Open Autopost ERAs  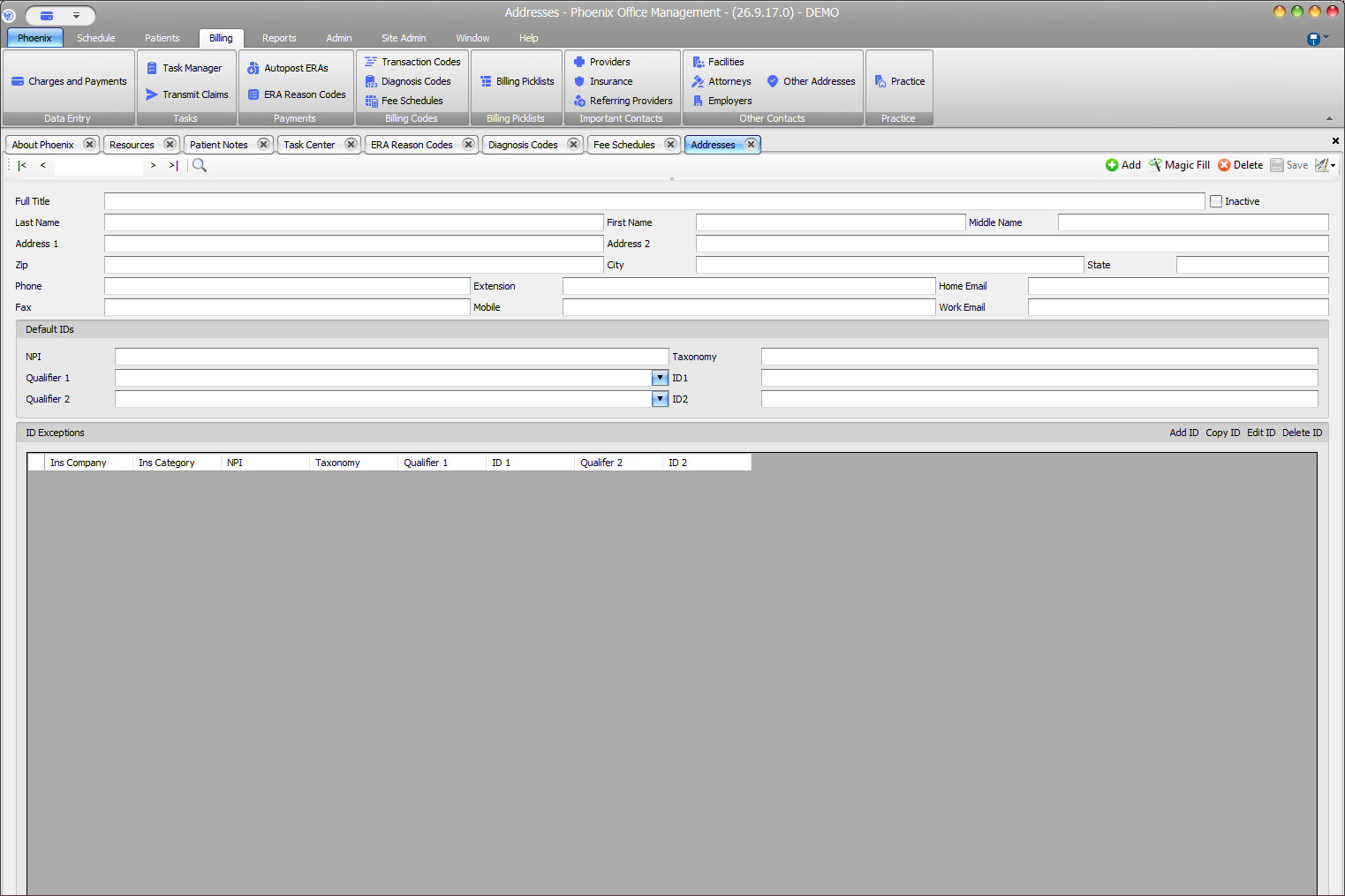(288, 68)
